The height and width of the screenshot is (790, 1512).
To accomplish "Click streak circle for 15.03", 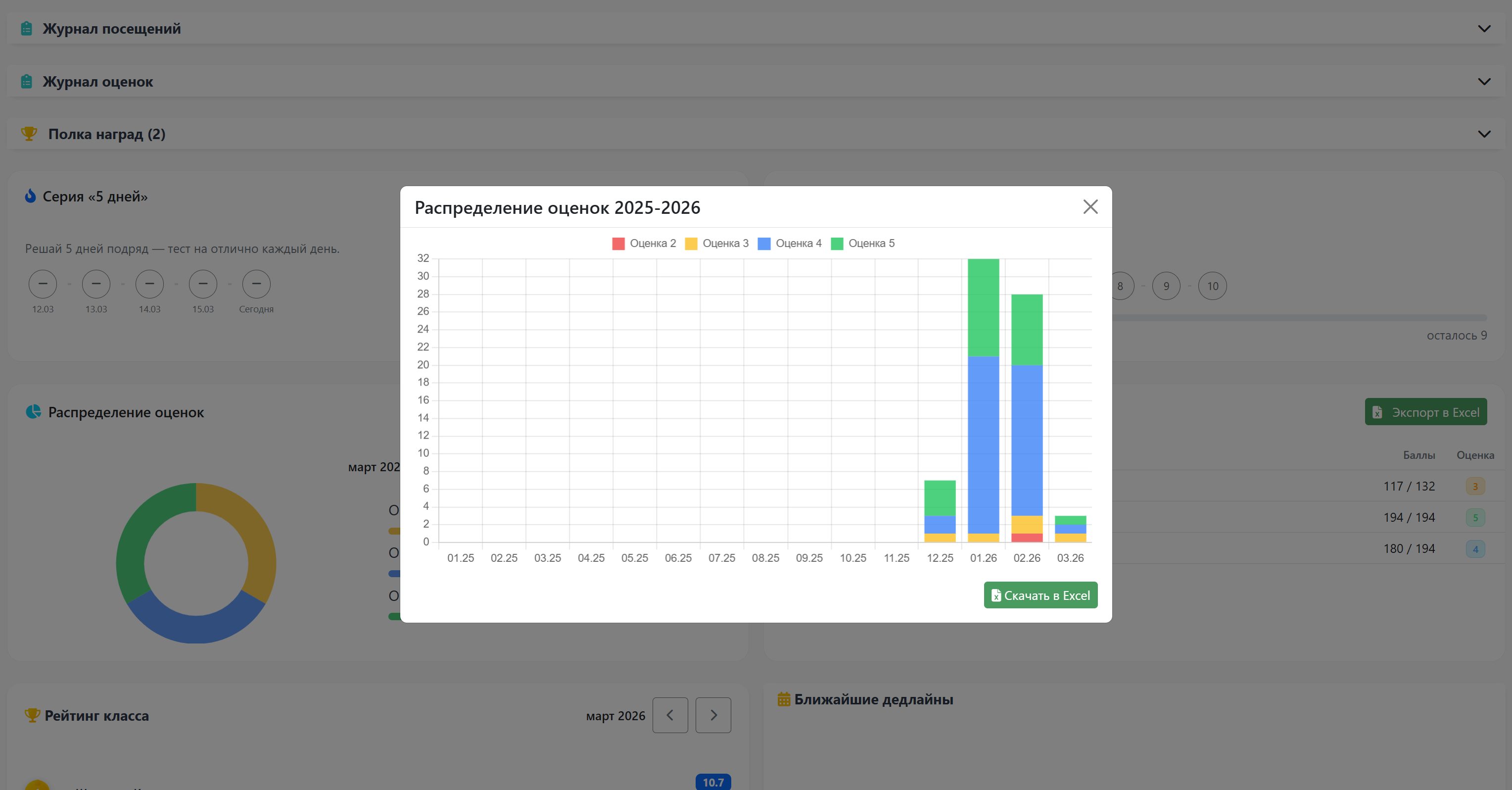I will pyautogui.click(x=203, y=284).
